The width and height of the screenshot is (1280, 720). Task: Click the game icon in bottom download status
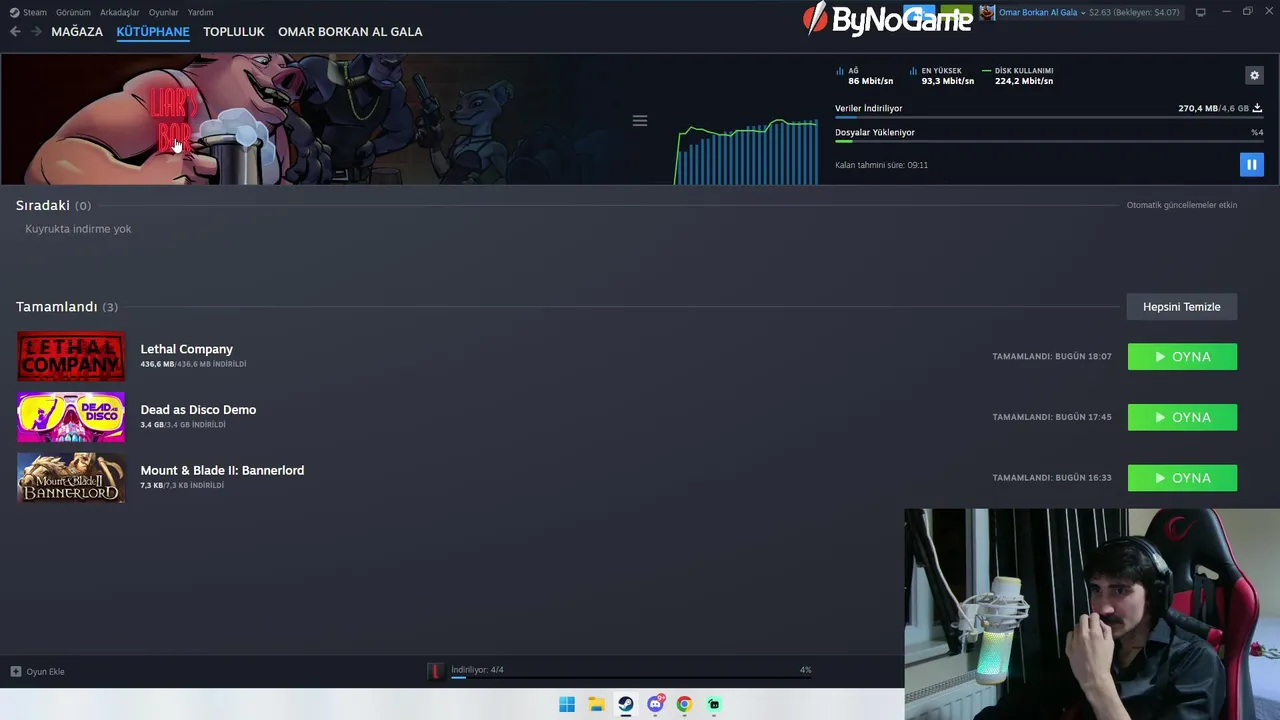coord(435,671)
